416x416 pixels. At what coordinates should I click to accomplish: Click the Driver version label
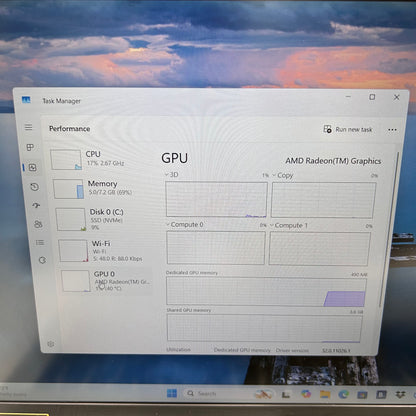point(292,350)
